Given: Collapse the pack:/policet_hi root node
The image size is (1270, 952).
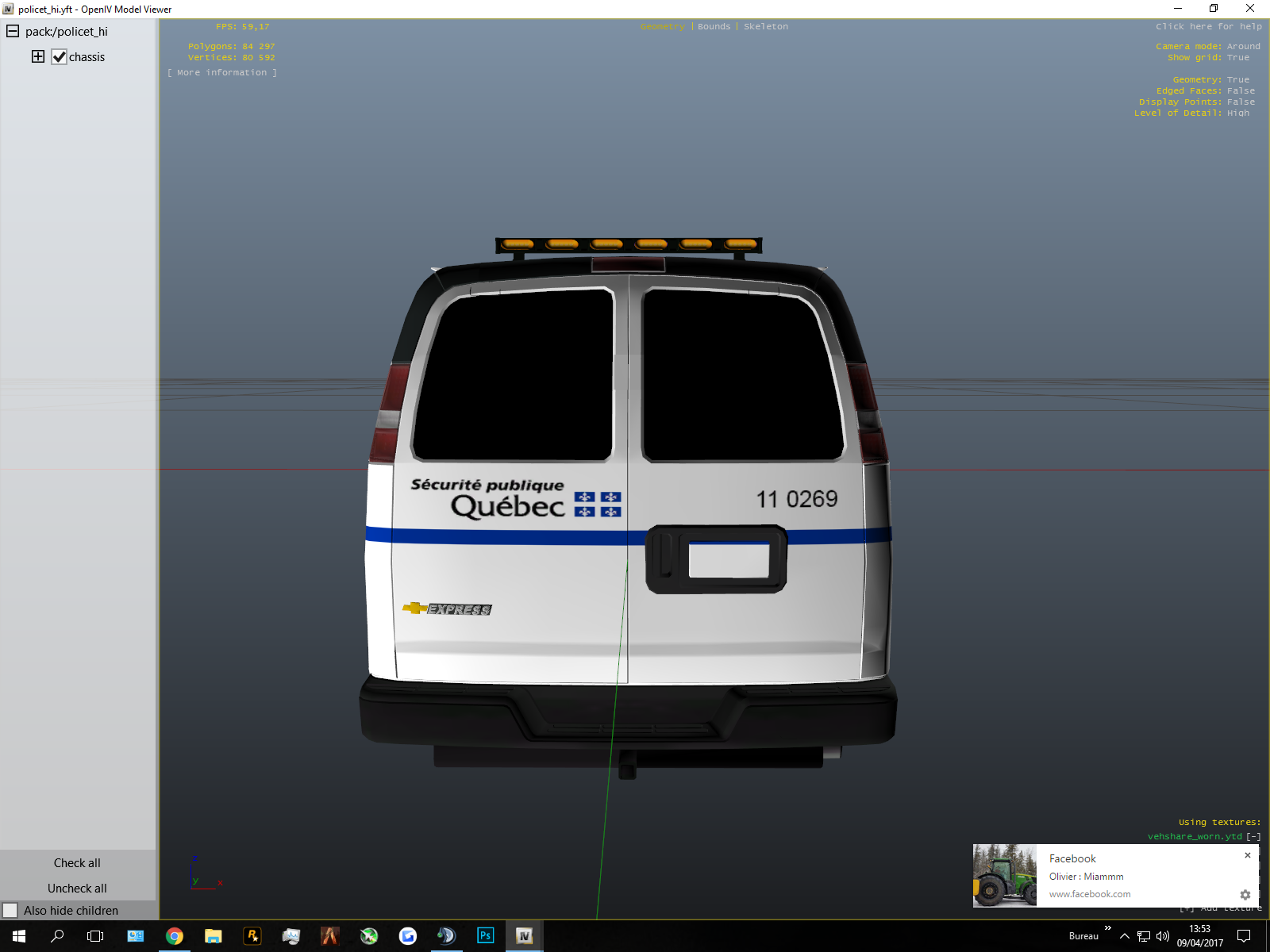Looking at the screenshot, I should pyautogui.click(x=13, y=32).
